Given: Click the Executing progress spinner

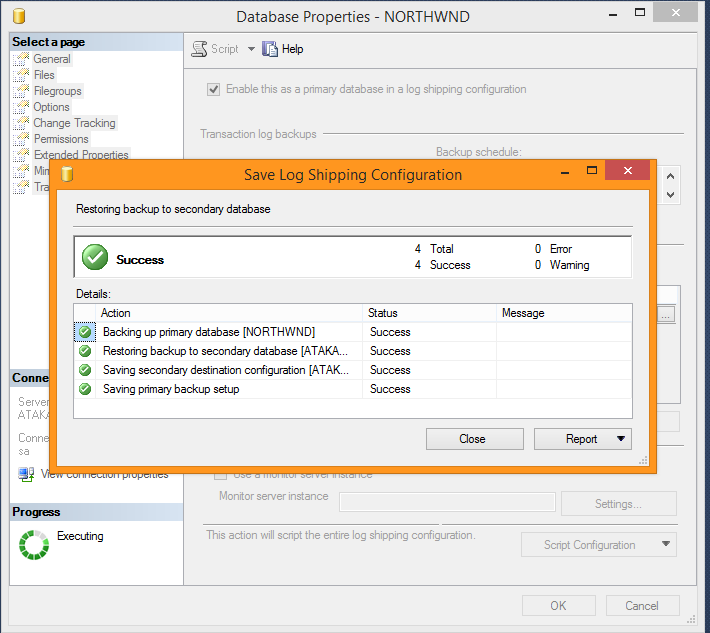Looking at the screenshot, I should coord(34,544).
